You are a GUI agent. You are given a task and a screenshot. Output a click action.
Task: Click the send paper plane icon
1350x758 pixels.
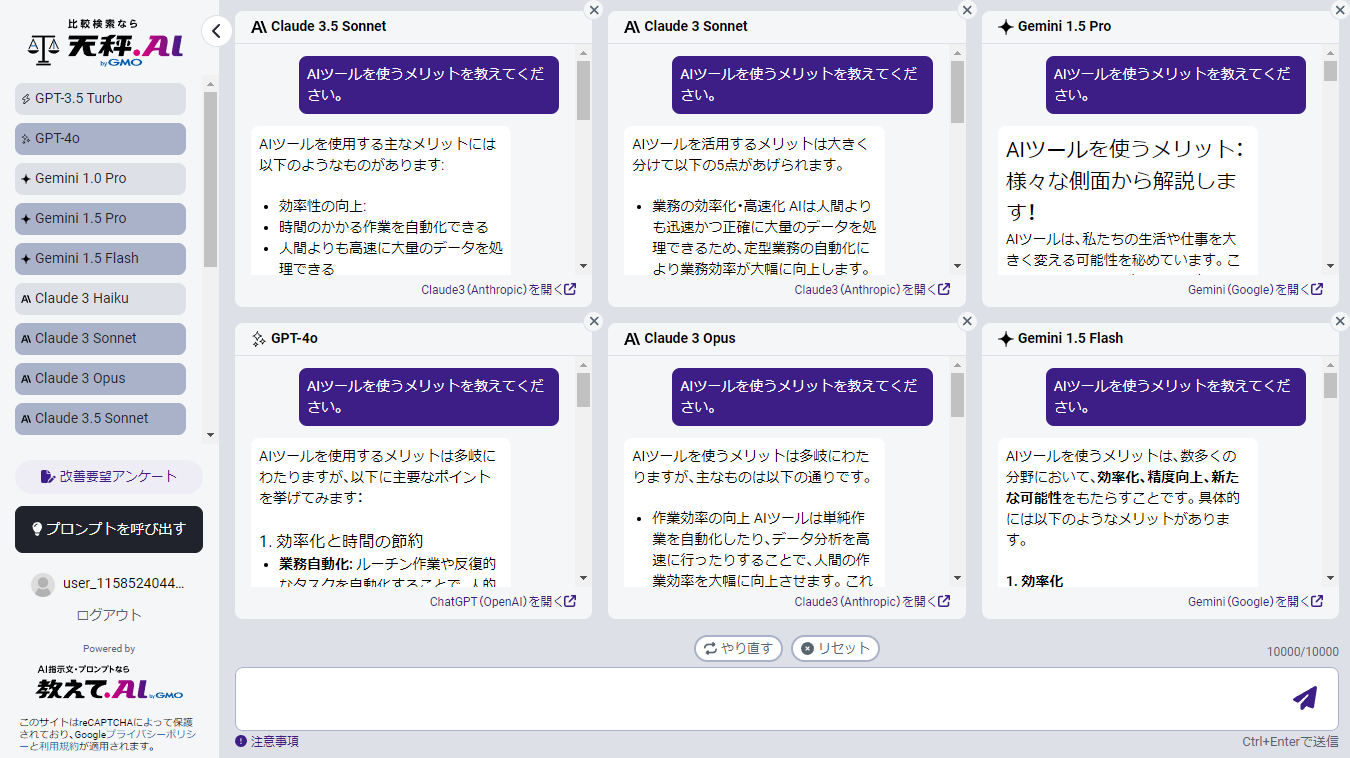[x=1304, y=698]
